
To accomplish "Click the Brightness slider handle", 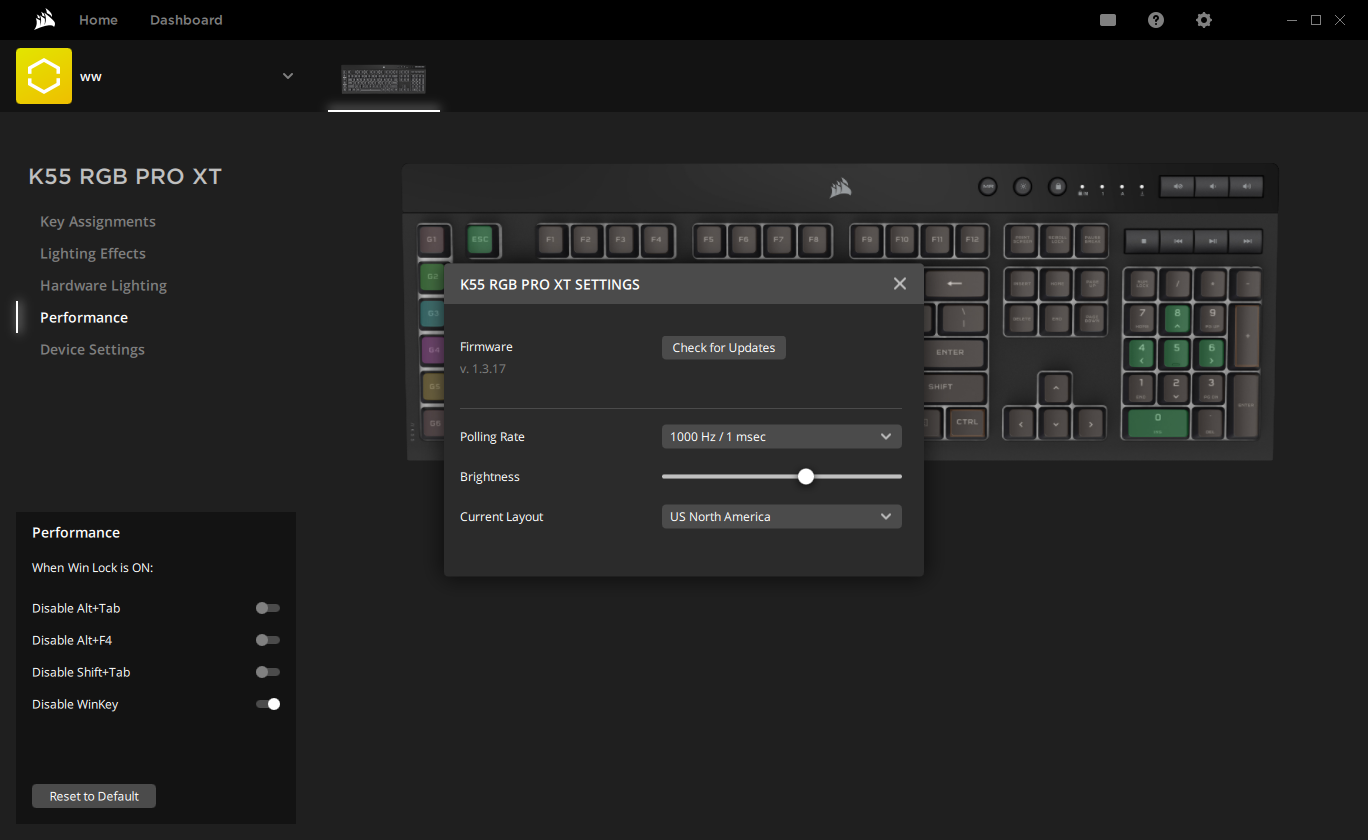I will pyautogui.click(x=806, y=477).
